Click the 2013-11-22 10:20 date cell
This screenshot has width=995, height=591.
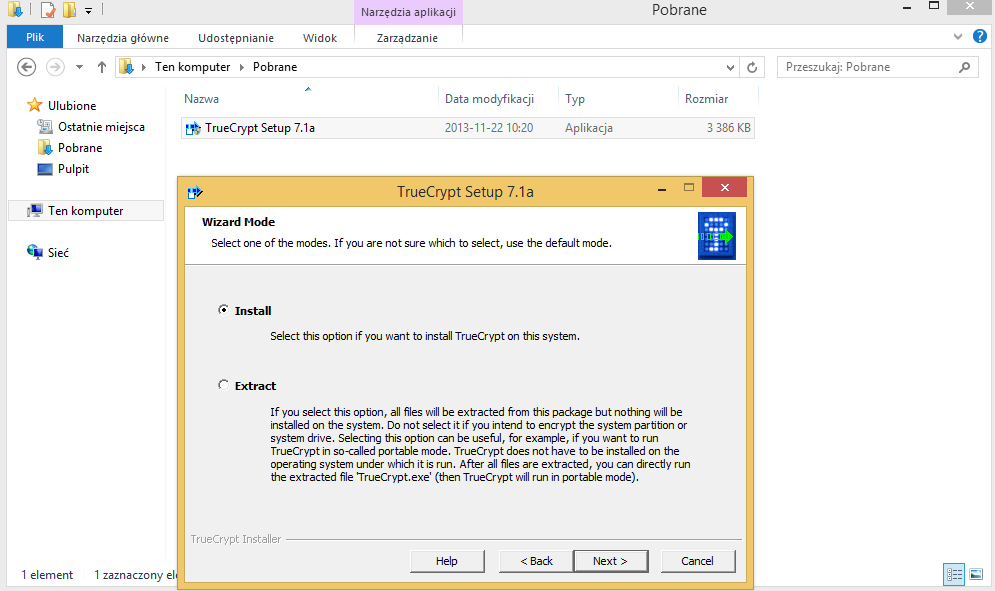(489, 128)
